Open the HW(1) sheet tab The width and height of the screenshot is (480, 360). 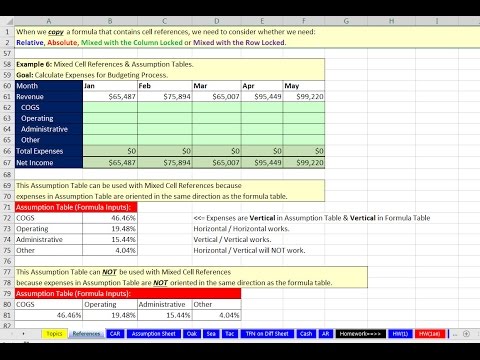pyautogui.click(x=400, y=334)
